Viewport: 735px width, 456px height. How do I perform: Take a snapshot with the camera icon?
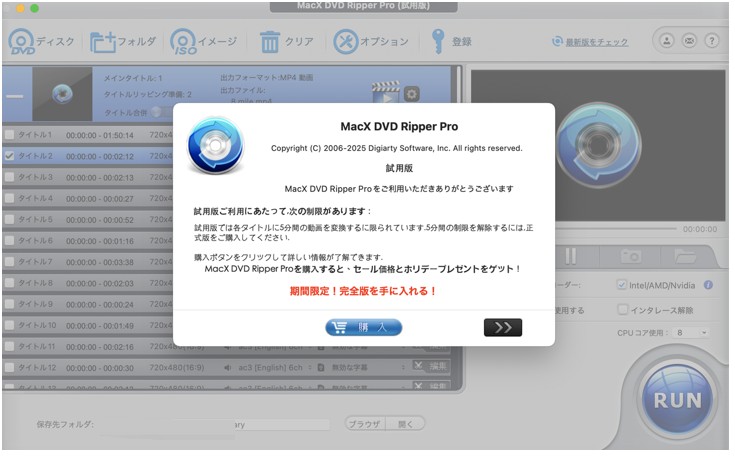631,256
